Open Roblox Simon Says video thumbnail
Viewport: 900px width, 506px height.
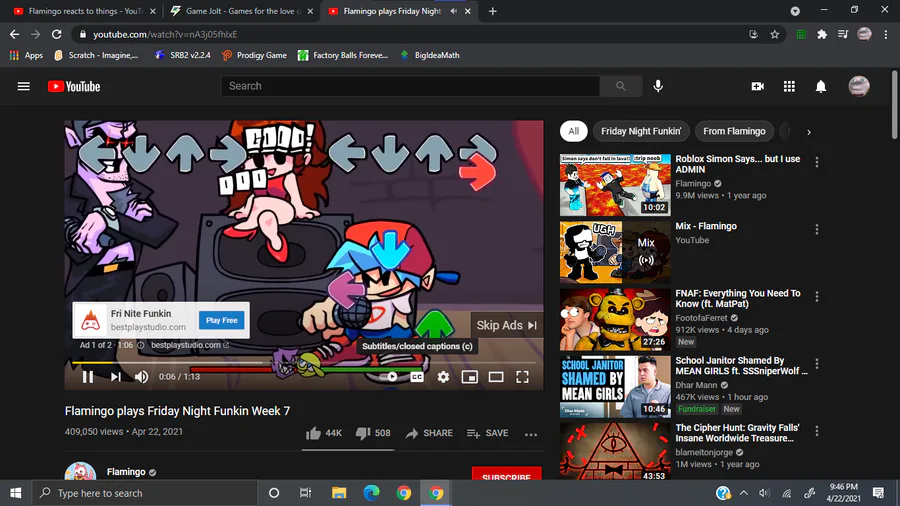[x=615, y=185]
